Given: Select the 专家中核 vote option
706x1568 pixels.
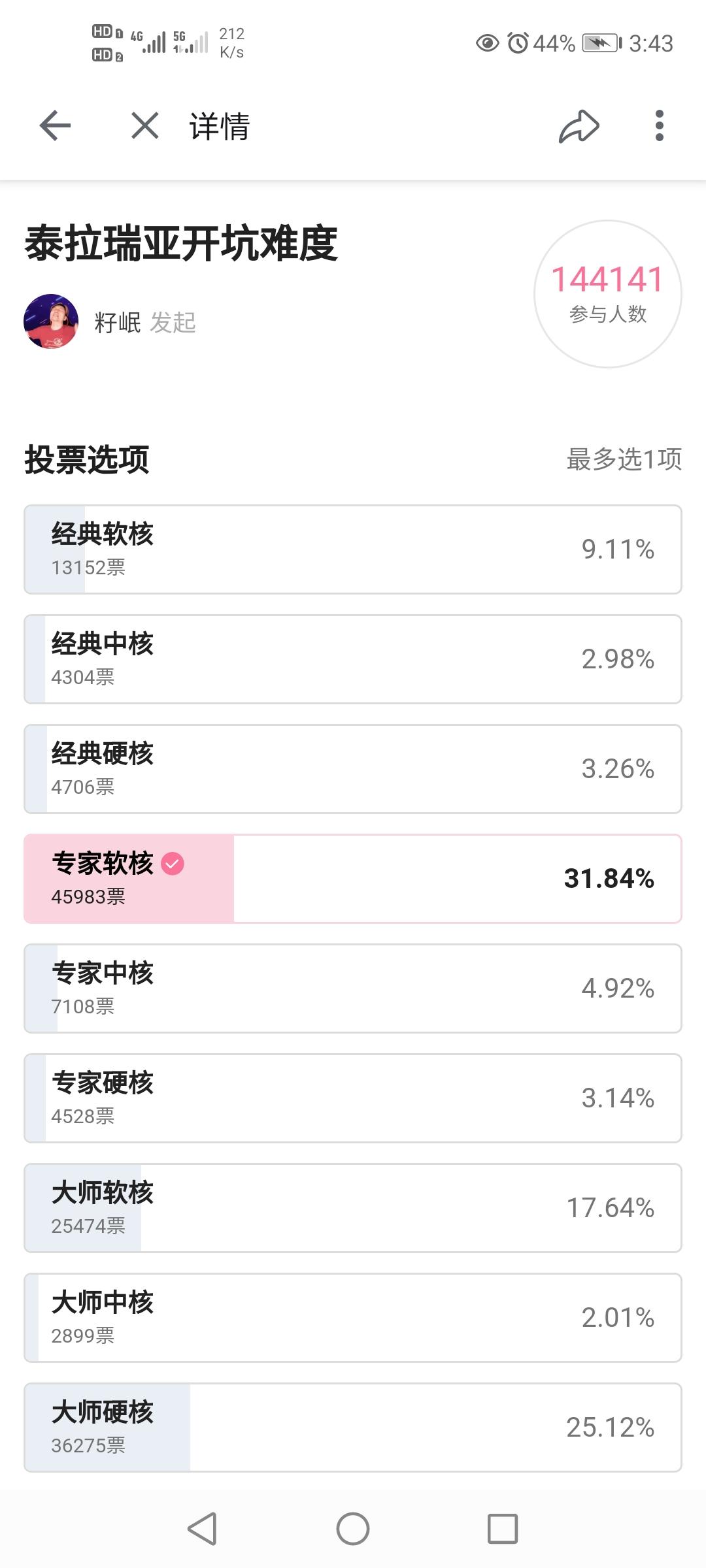Looking at the screenshot, I should tap(353, 988).
